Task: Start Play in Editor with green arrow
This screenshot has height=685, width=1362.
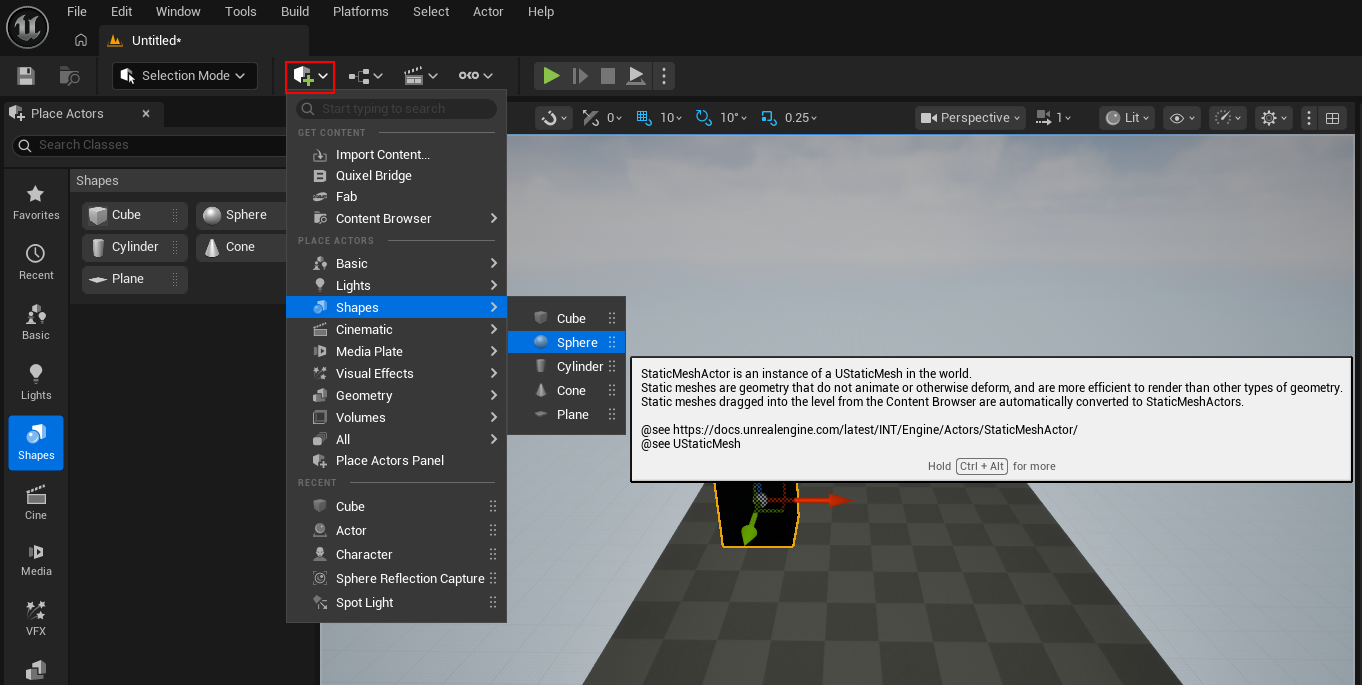Action: (551, 76)
